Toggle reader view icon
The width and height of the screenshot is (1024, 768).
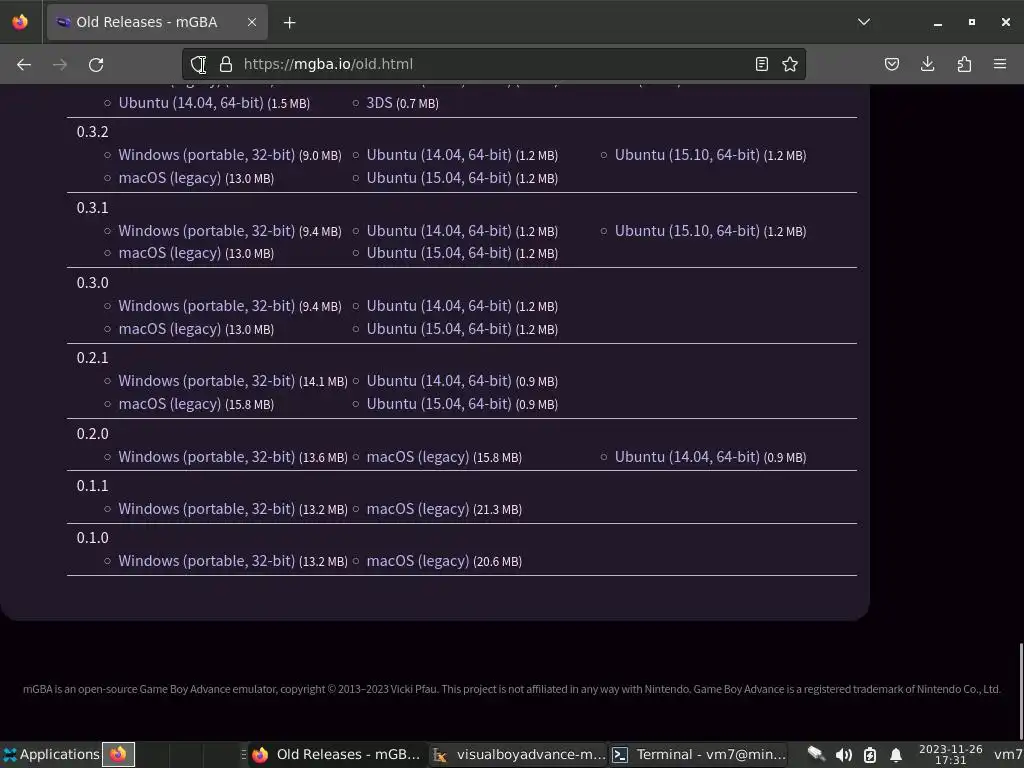click(761, 64)
